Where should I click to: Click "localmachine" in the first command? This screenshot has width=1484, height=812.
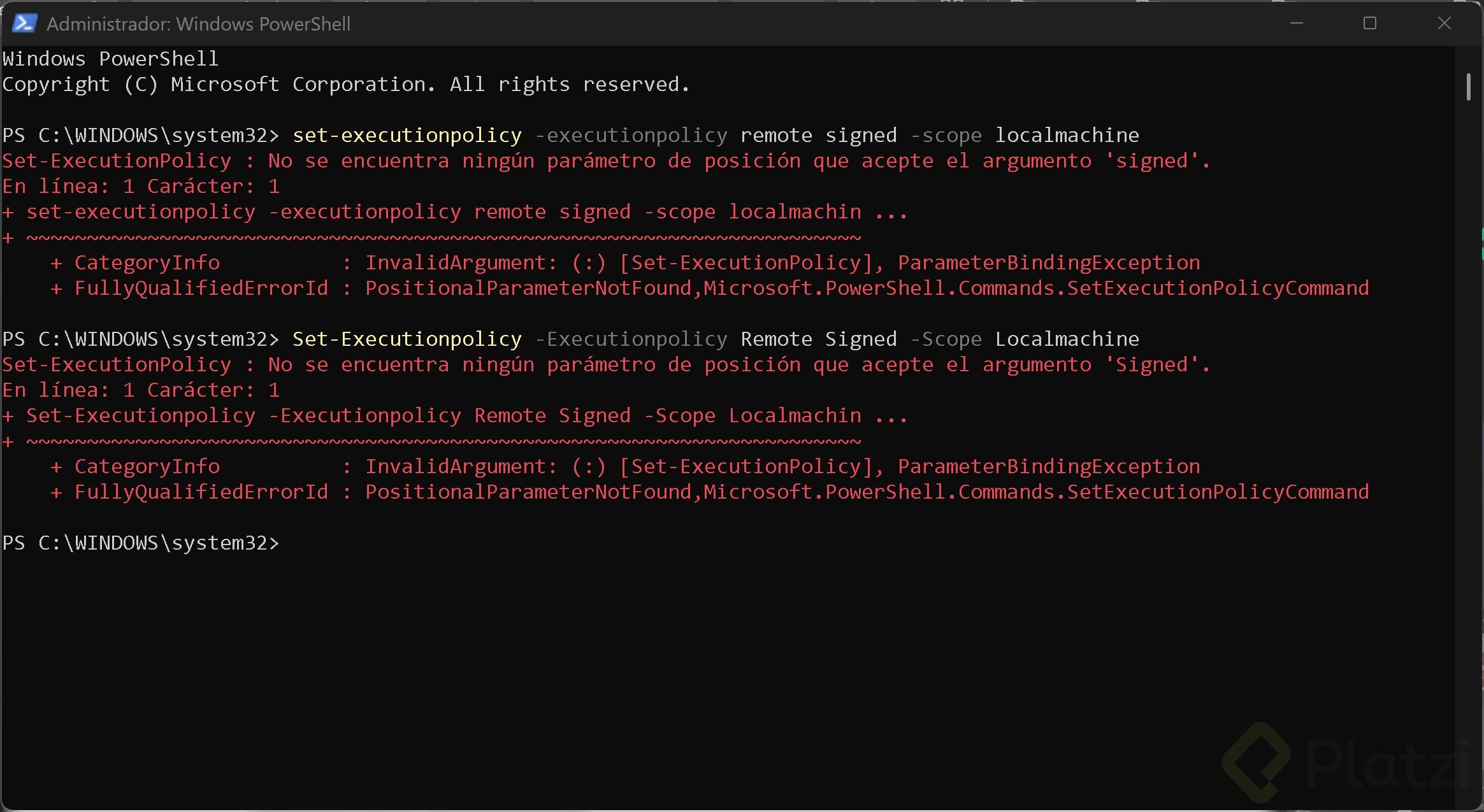(x=1067, y=135)
